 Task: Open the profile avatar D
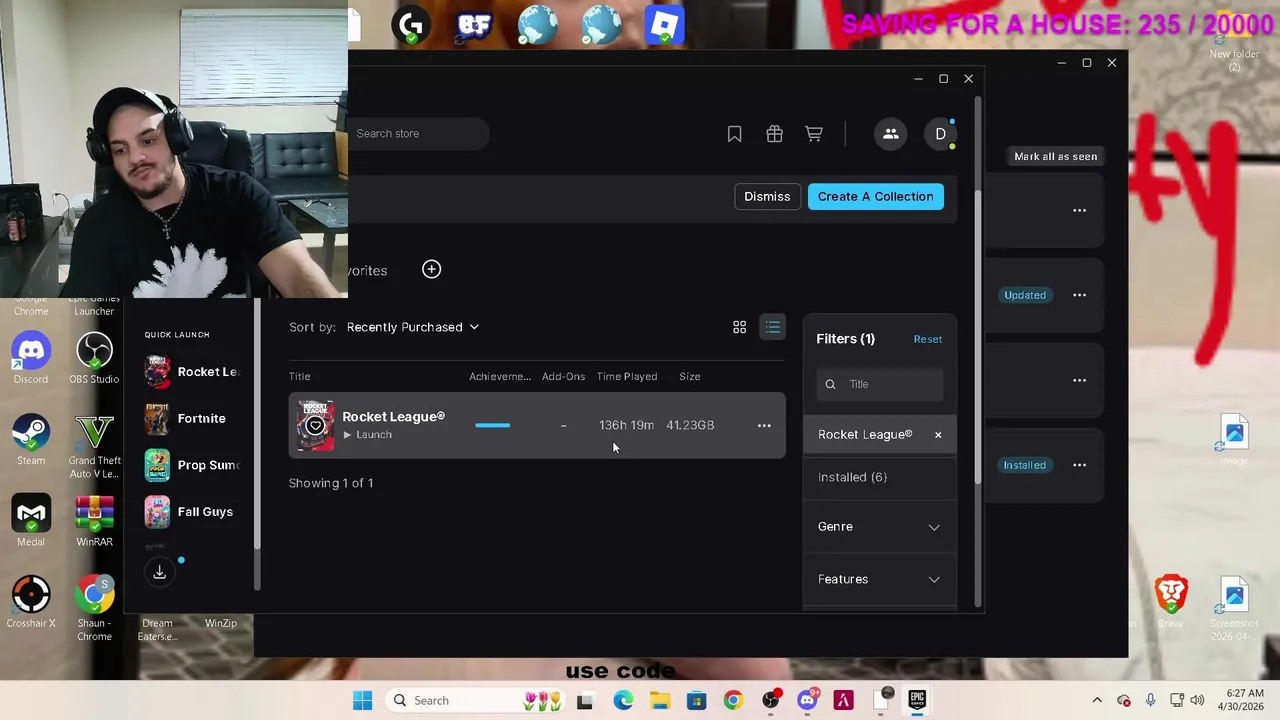tap(940, 134)
